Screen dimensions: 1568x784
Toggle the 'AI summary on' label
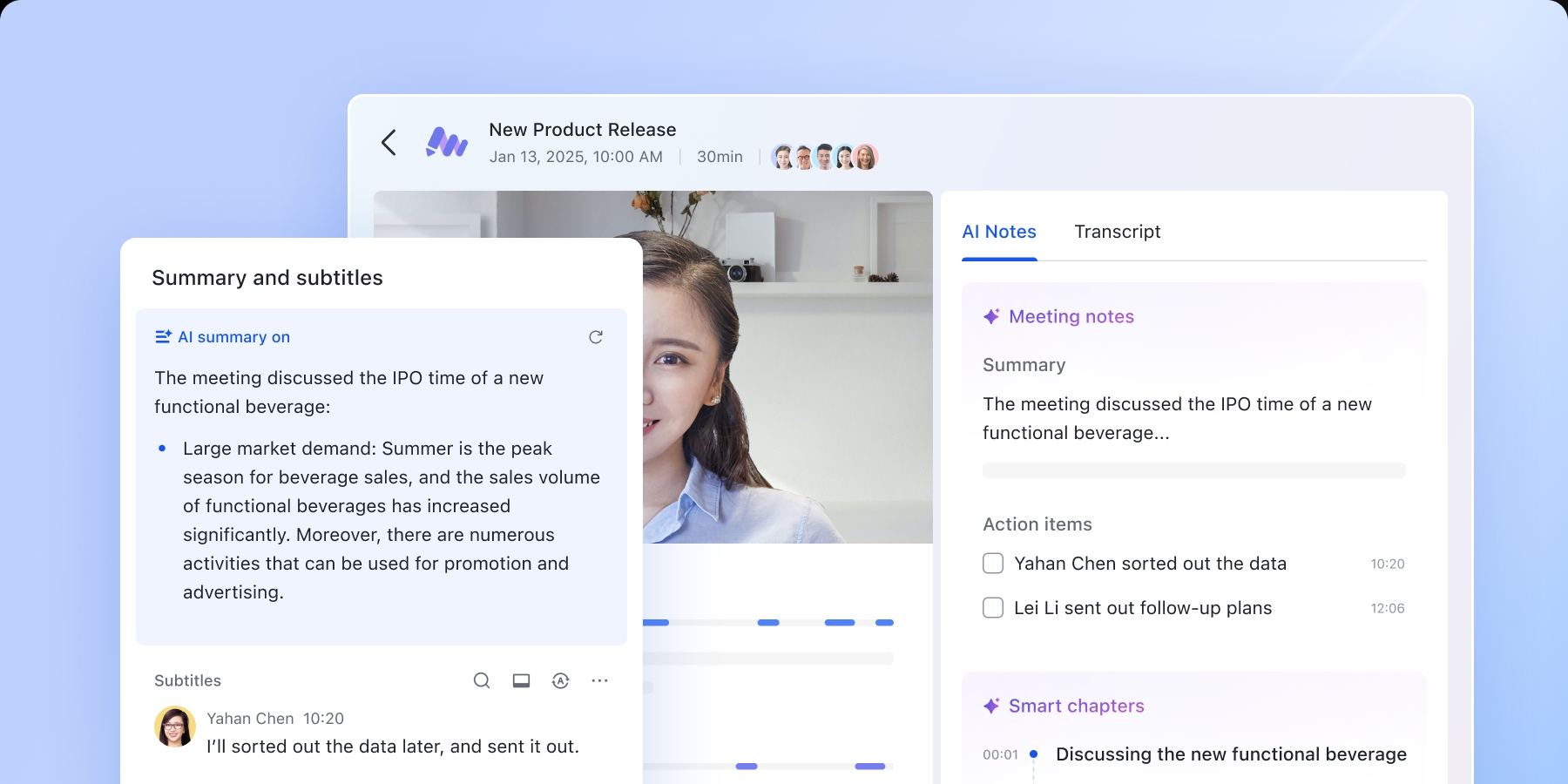tap(223, 337)
